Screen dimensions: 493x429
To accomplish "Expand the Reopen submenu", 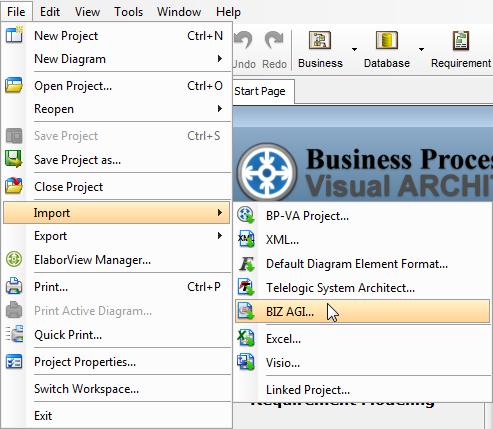I will click(x=219, y=109).
